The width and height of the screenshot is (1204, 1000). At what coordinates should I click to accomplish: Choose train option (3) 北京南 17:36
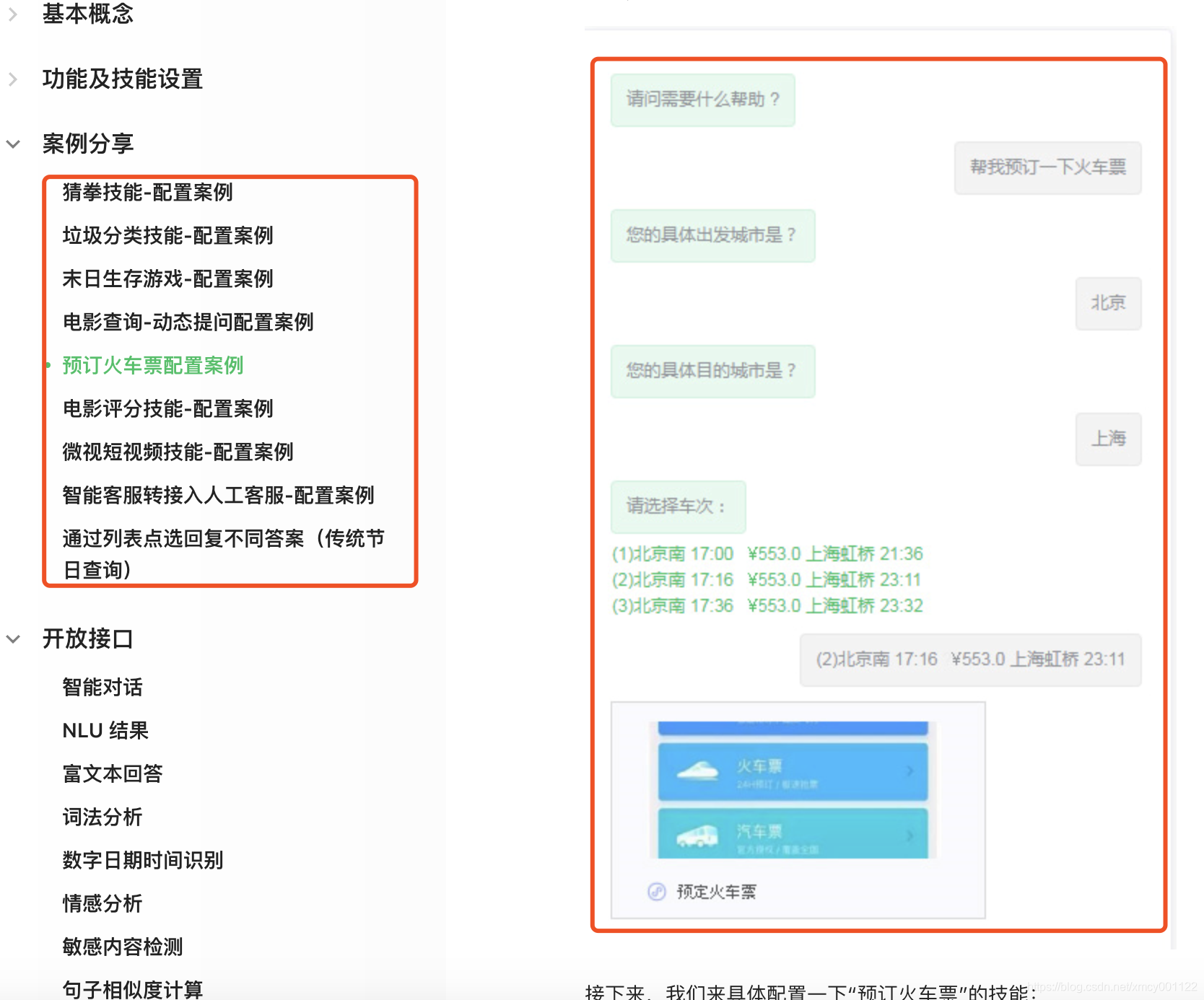point(767,606)
